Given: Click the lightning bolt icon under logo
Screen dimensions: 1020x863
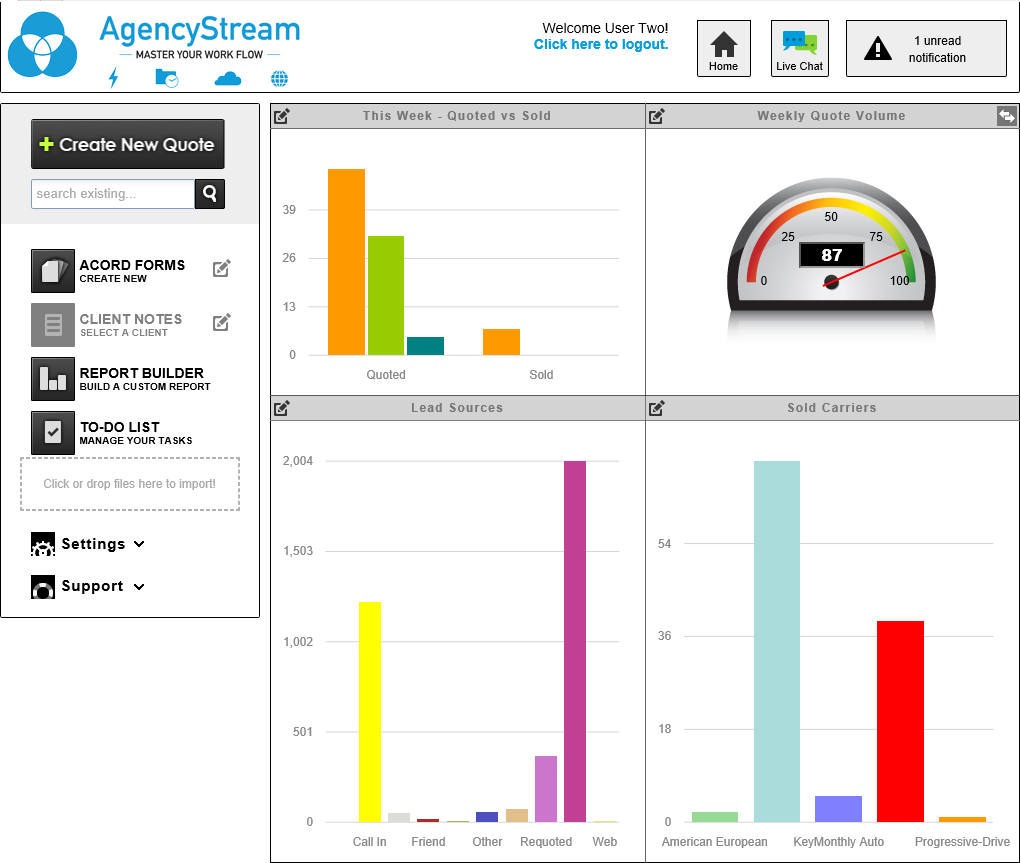Looking at the screenshot, I should tap(113, 78).
